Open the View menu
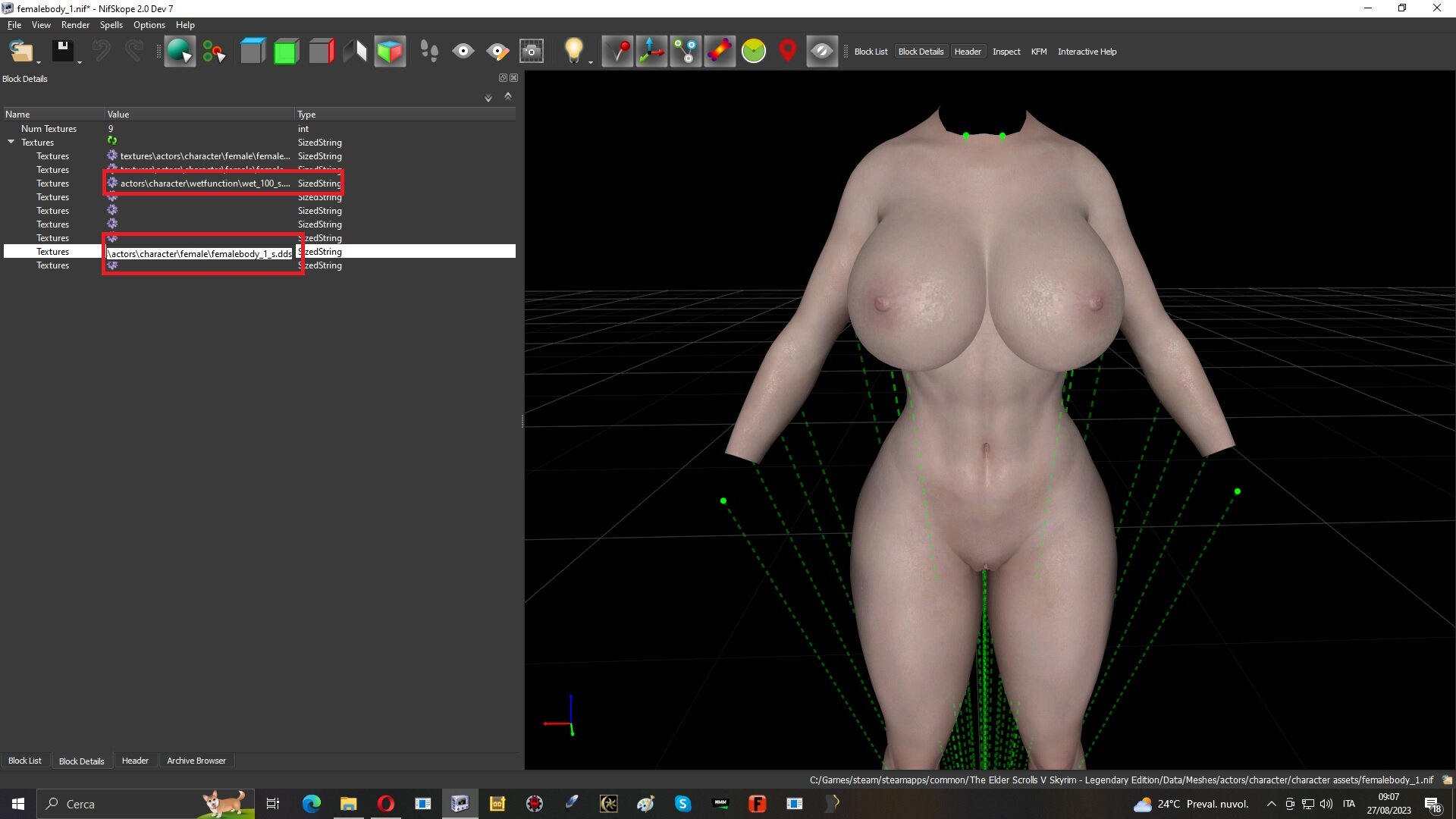 (x=41, y=25)
